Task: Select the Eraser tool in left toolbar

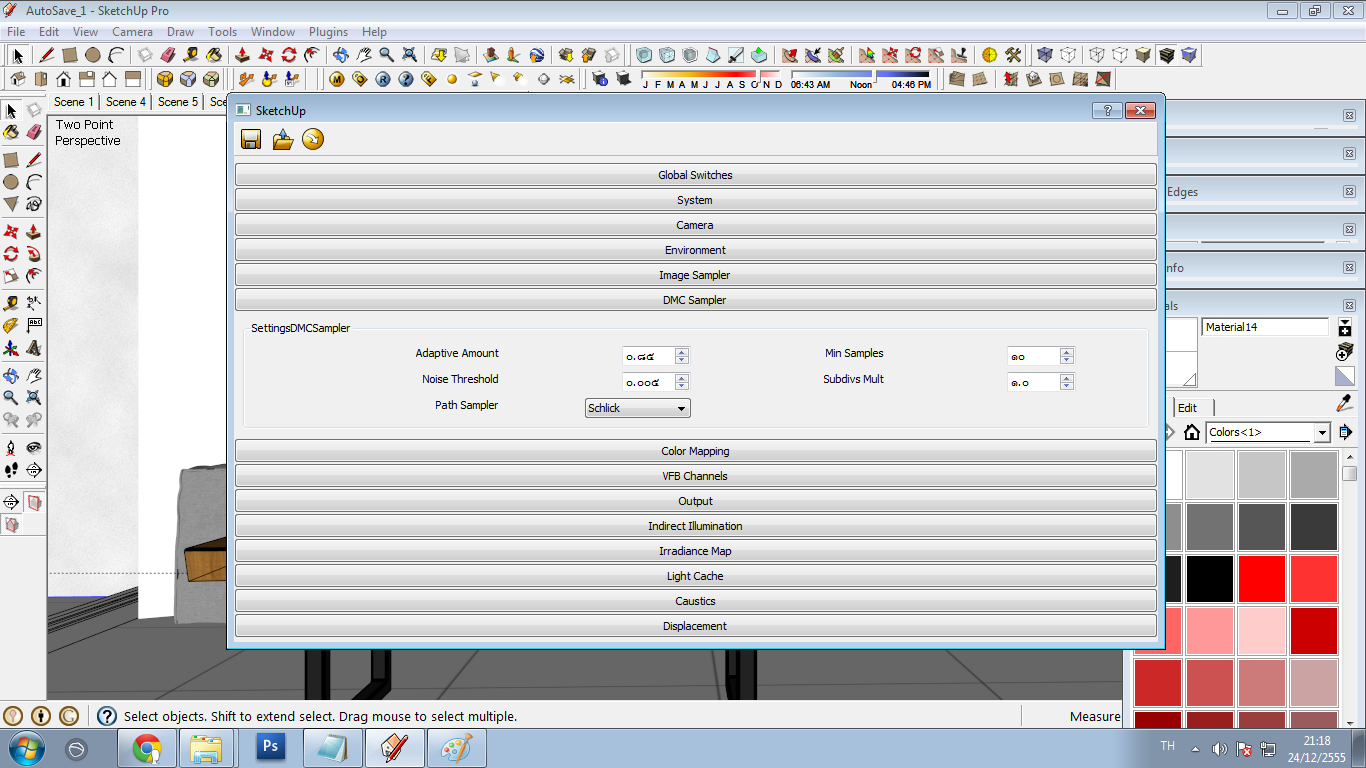Action: coord(34,132)
